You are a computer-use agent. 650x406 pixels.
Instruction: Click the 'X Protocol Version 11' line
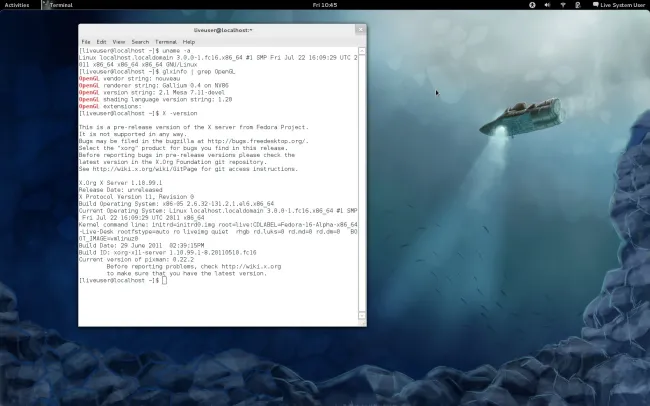[136, 197]
